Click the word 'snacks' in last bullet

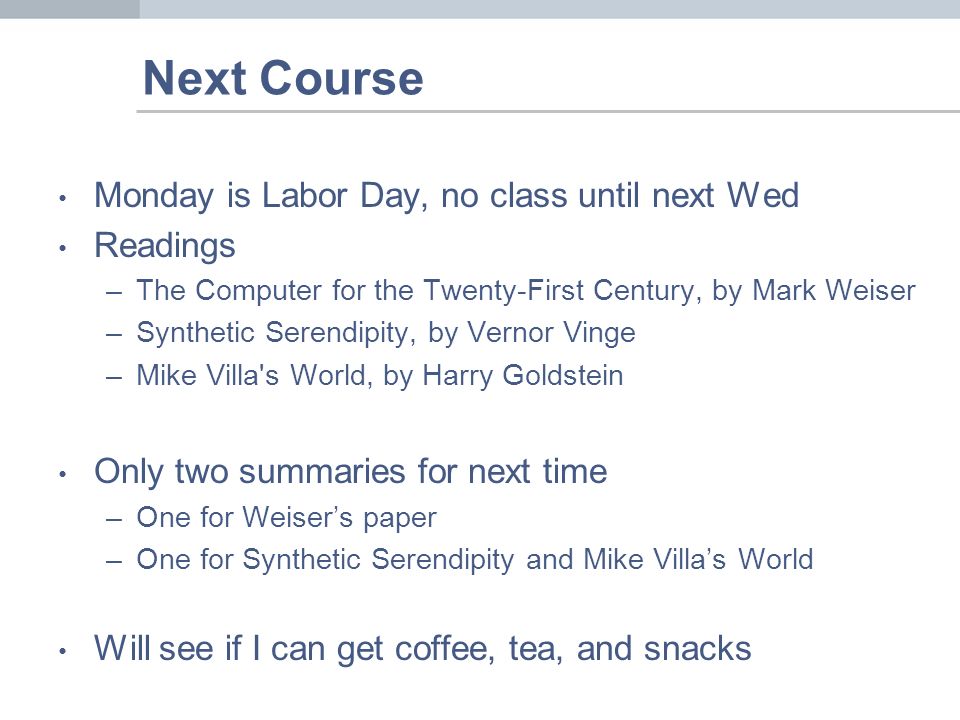pyautogui.click(x=697, y=648)
